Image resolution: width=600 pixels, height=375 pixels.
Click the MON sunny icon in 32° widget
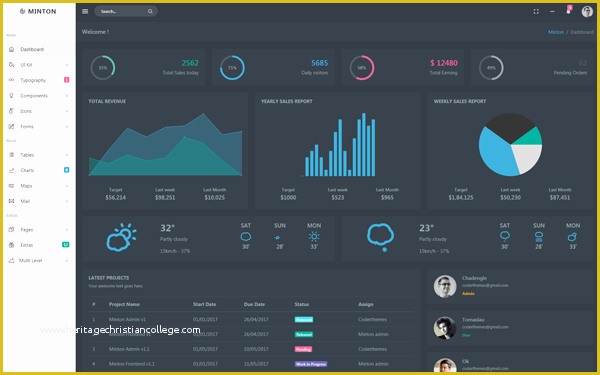tap(314, 236)
